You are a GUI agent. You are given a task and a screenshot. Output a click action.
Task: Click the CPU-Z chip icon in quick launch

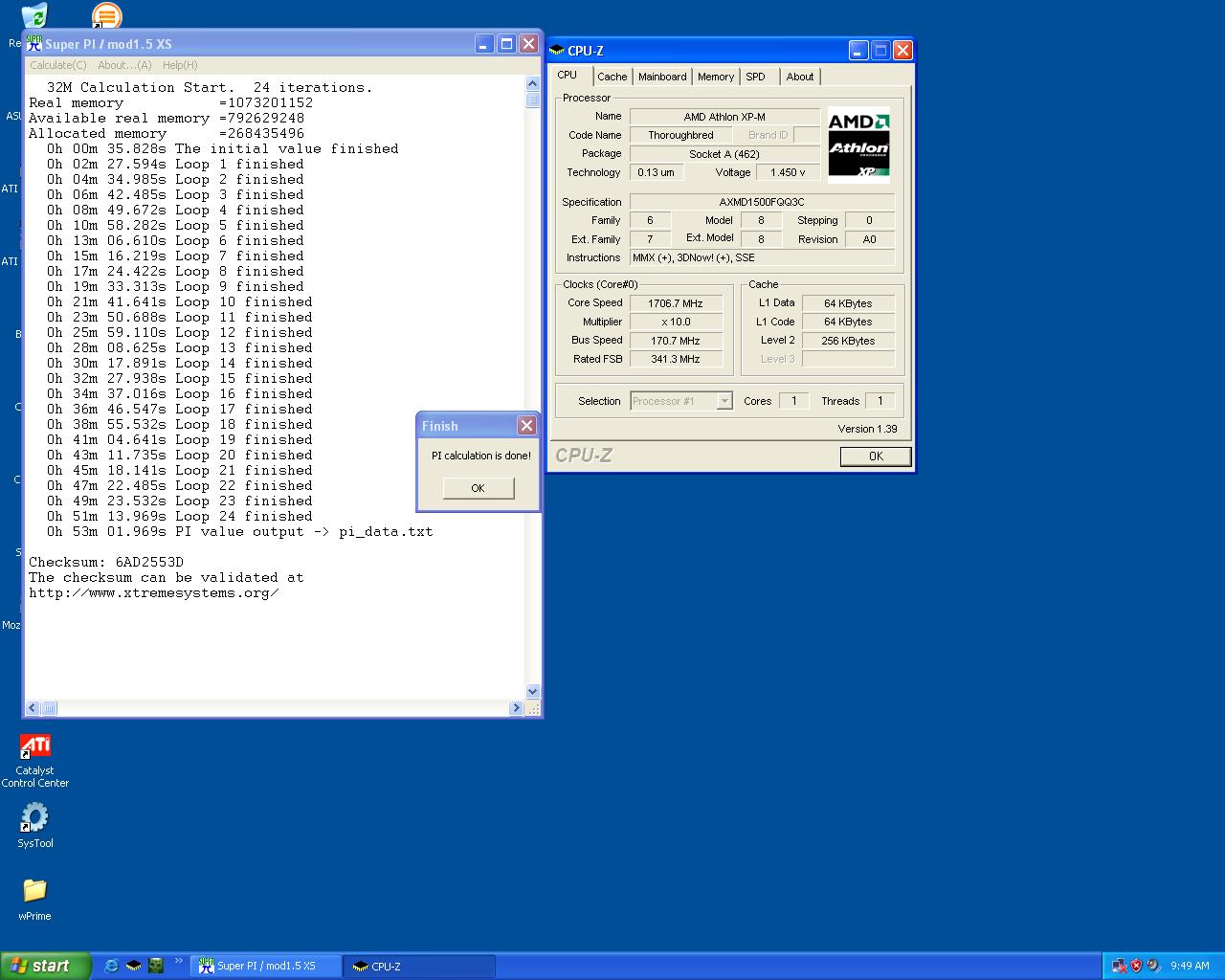(x=133, y=966)
